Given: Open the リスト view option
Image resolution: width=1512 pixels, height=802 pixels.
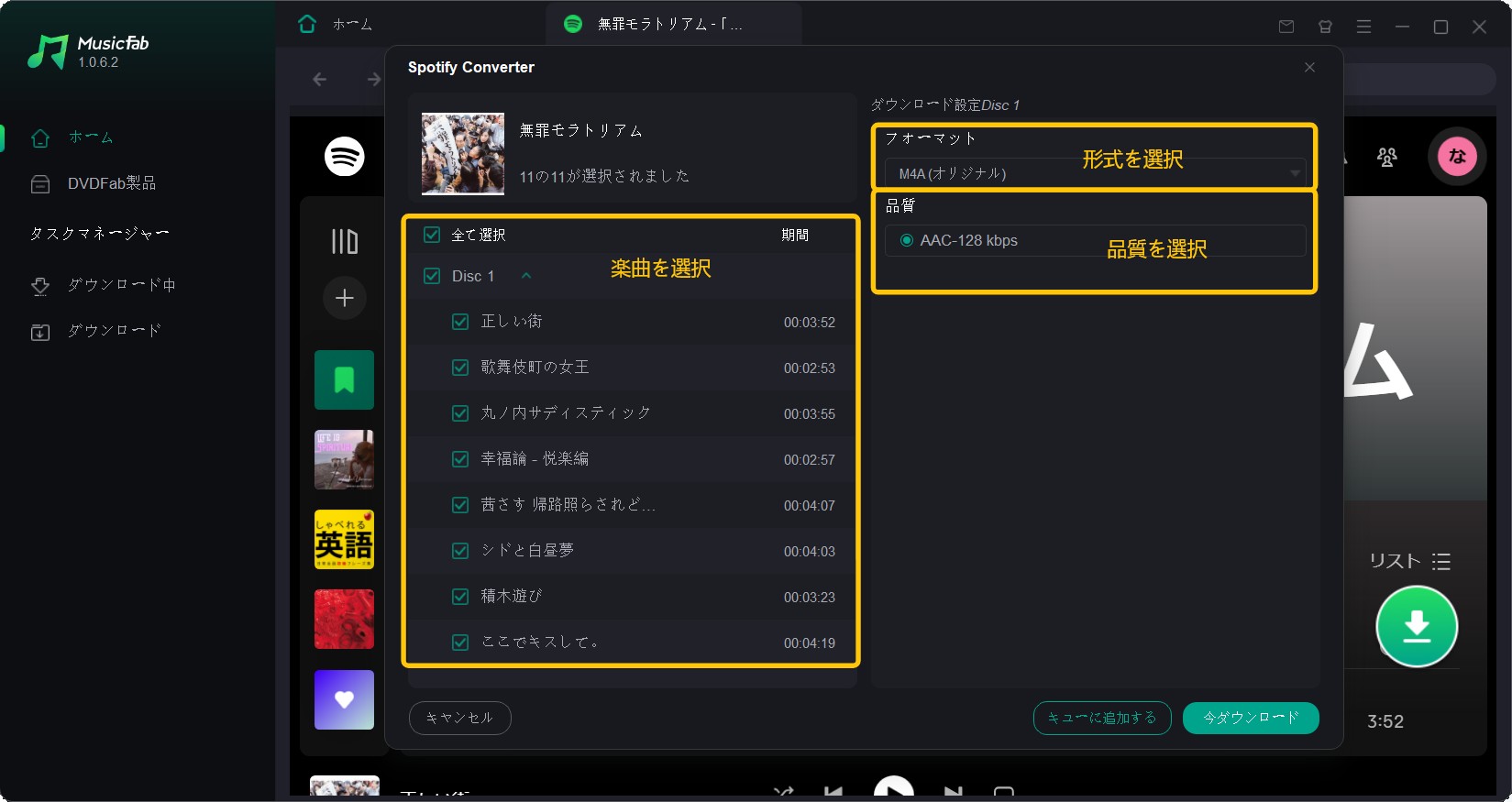Looking at the screenshot, I should (x=1409, y=561).
